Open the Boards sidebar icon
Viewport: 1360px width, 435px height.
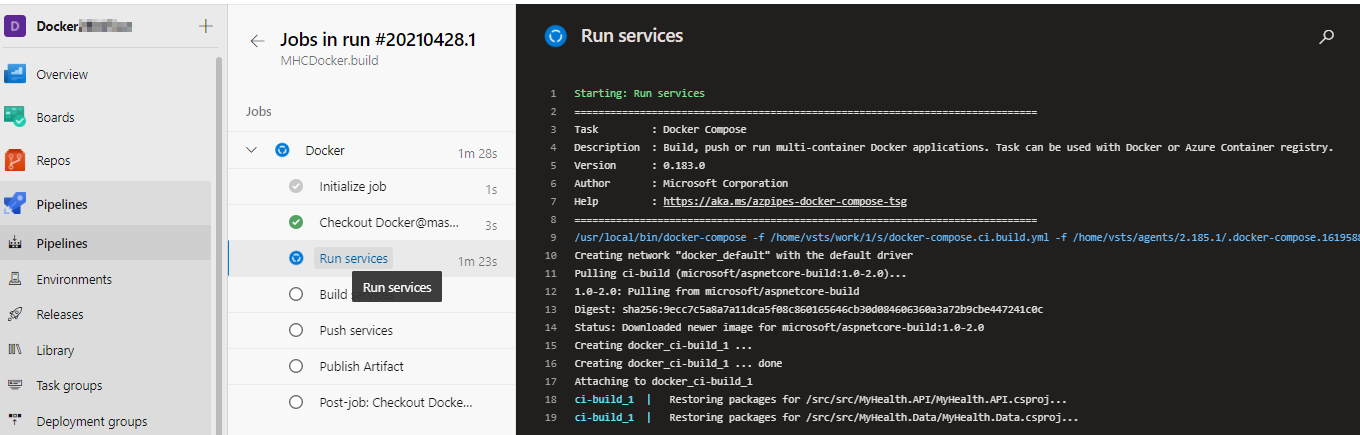click(15, 117)
